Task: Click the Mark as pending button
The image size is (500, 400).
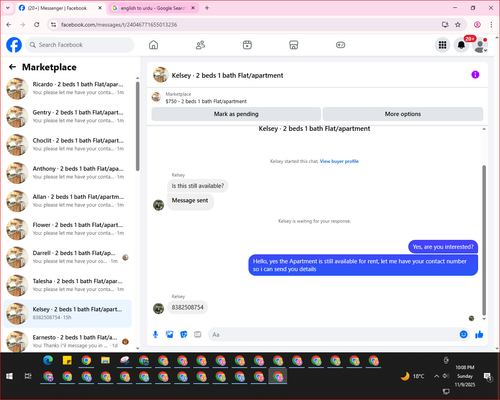Action: [x=236, y=114]
